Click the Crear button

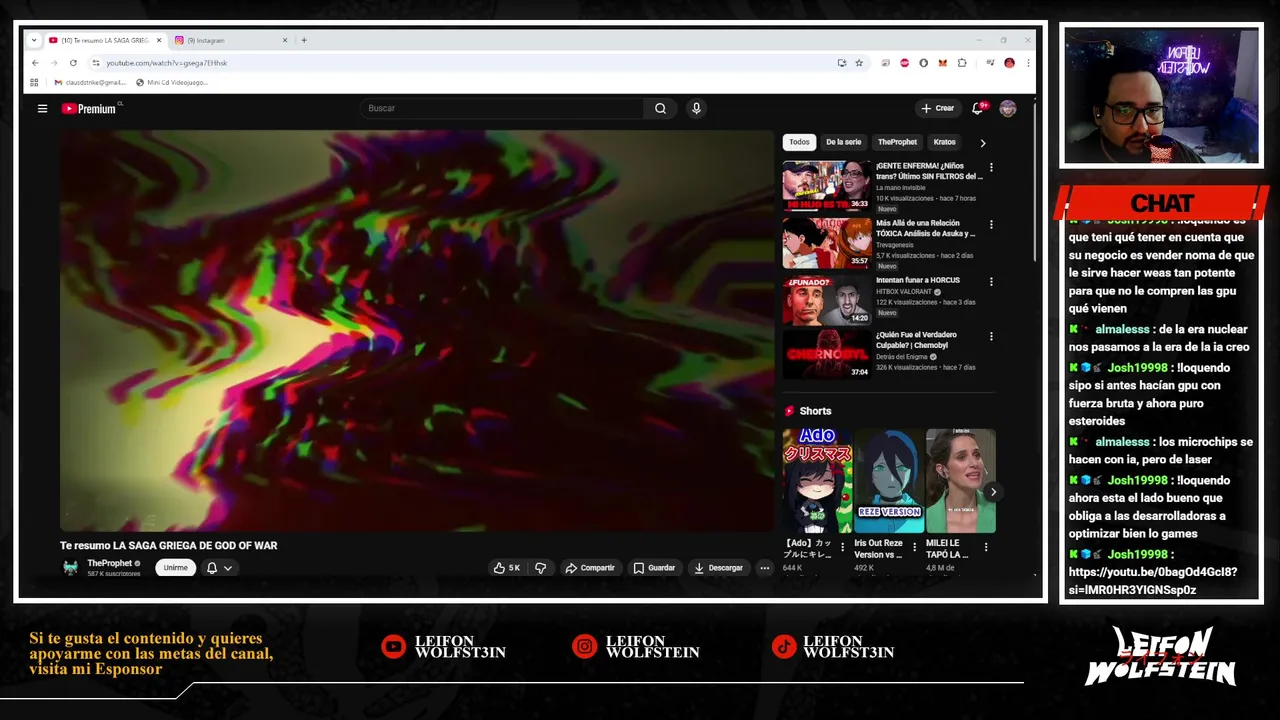click(938, 108)
